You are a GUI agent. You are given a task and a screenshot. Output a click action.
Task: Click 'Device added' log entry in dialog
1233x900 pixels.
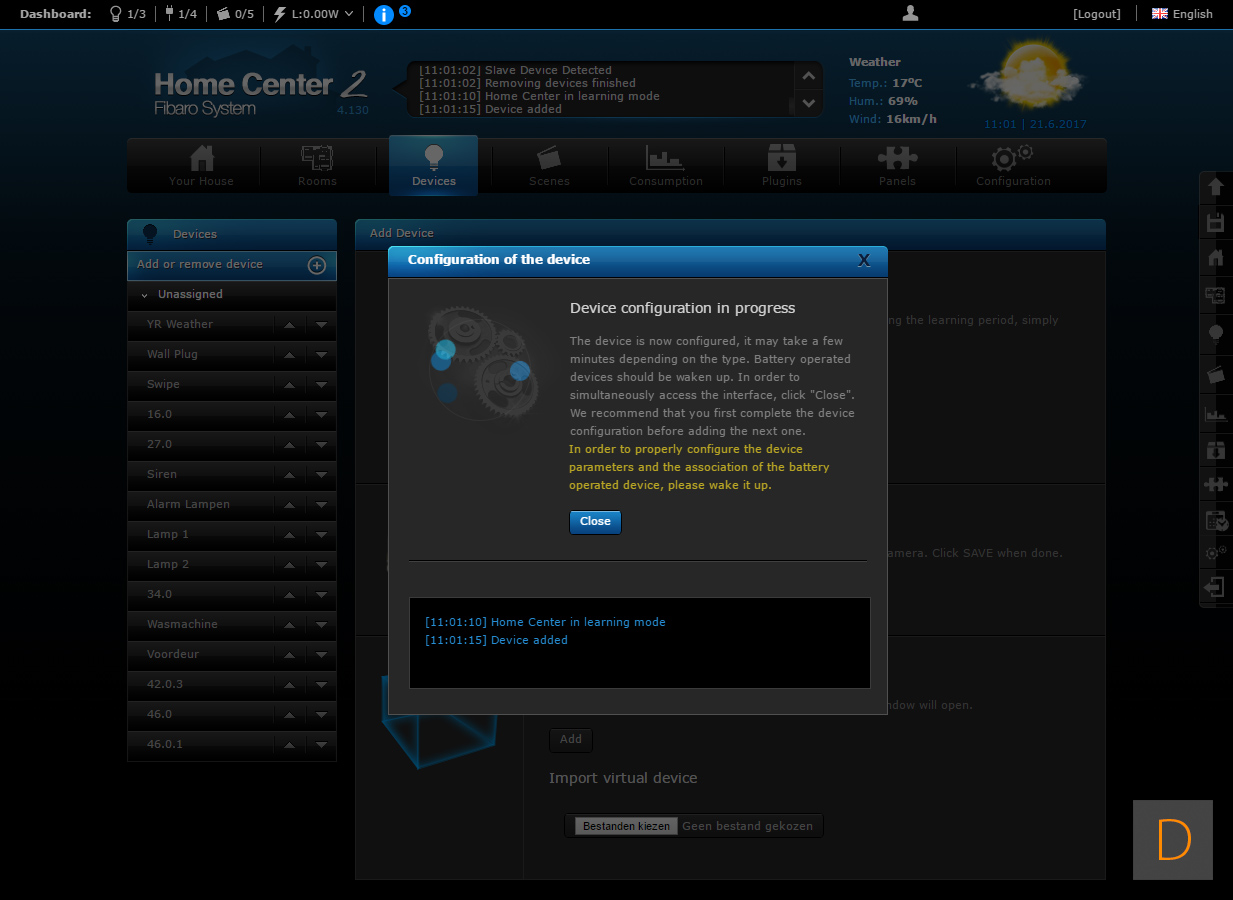click(496, 640)
